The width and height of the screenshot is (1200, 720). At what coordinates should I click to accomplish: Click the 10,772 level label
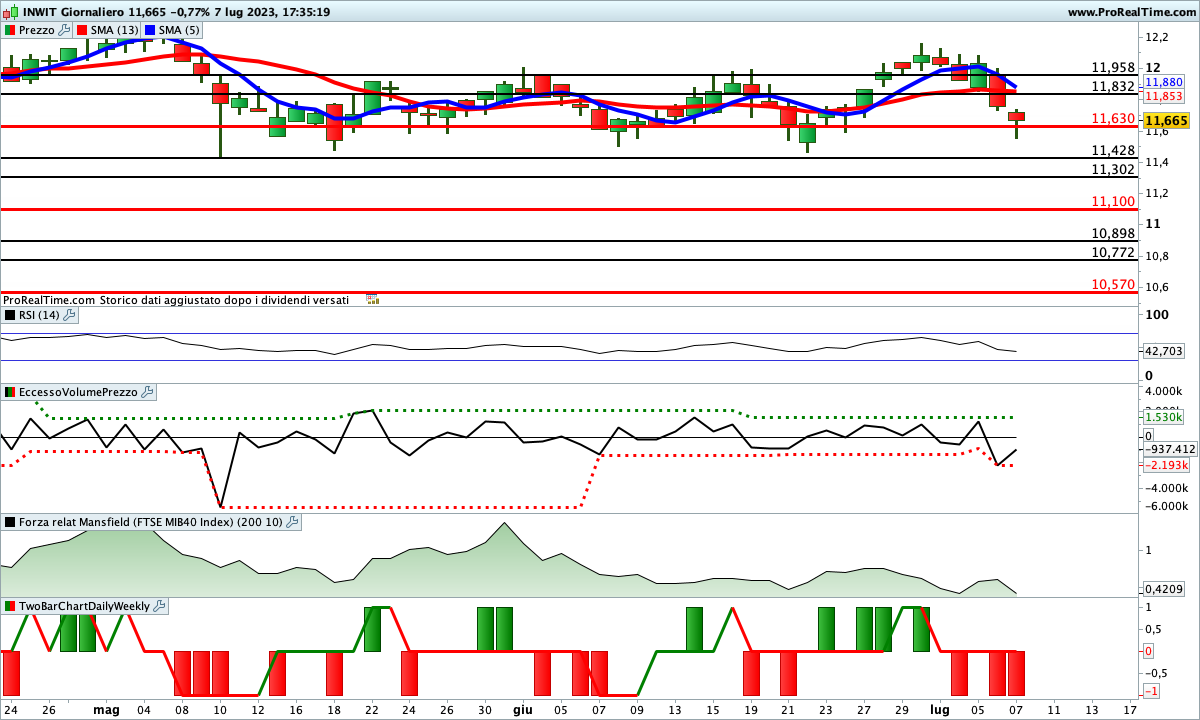pos(1113,252)
